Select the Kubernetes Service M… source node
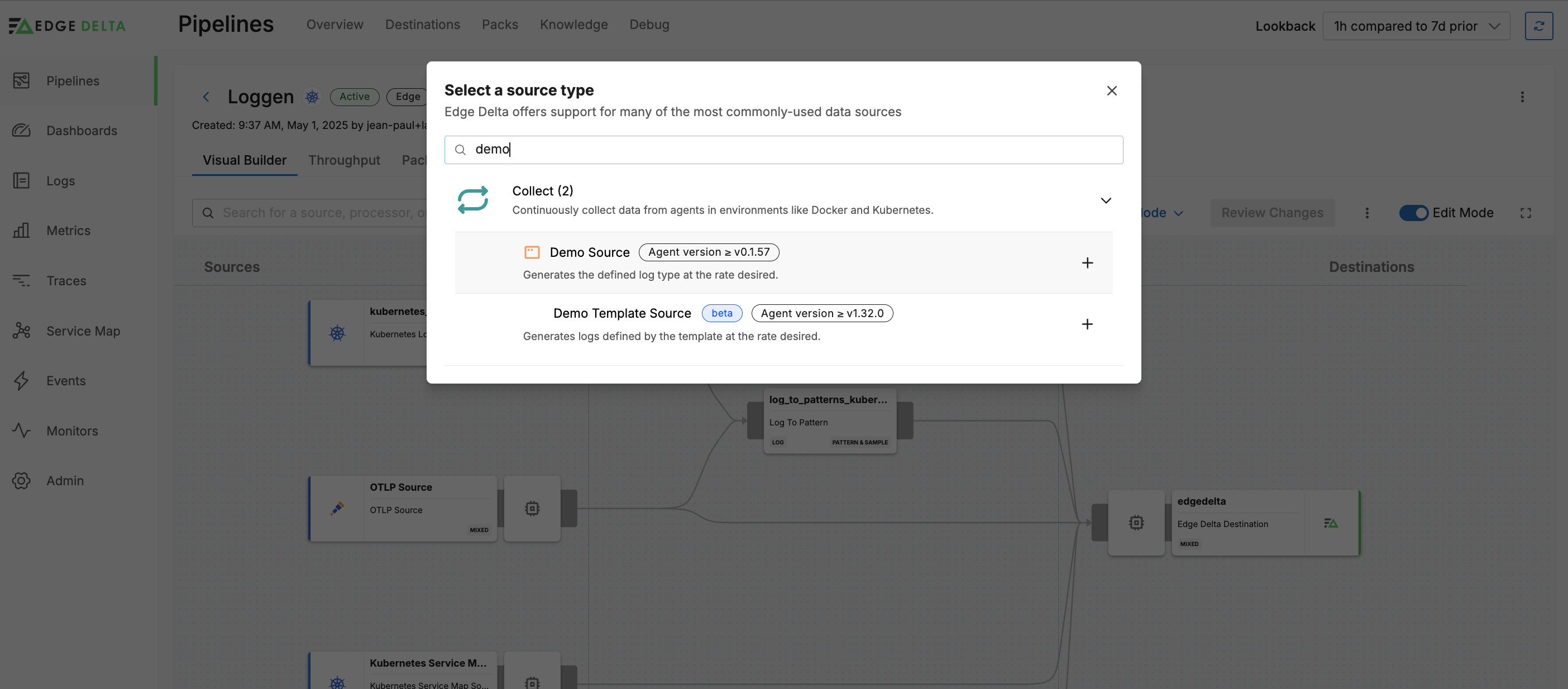The width and height of the screenshot is (1568, 689). coord(403,671)
